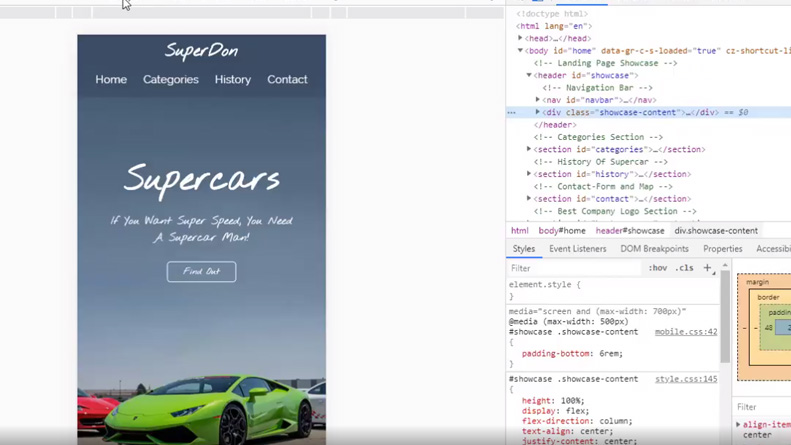
Task: Select header#showcase in the breadcrumb bar
Action: 630,231
